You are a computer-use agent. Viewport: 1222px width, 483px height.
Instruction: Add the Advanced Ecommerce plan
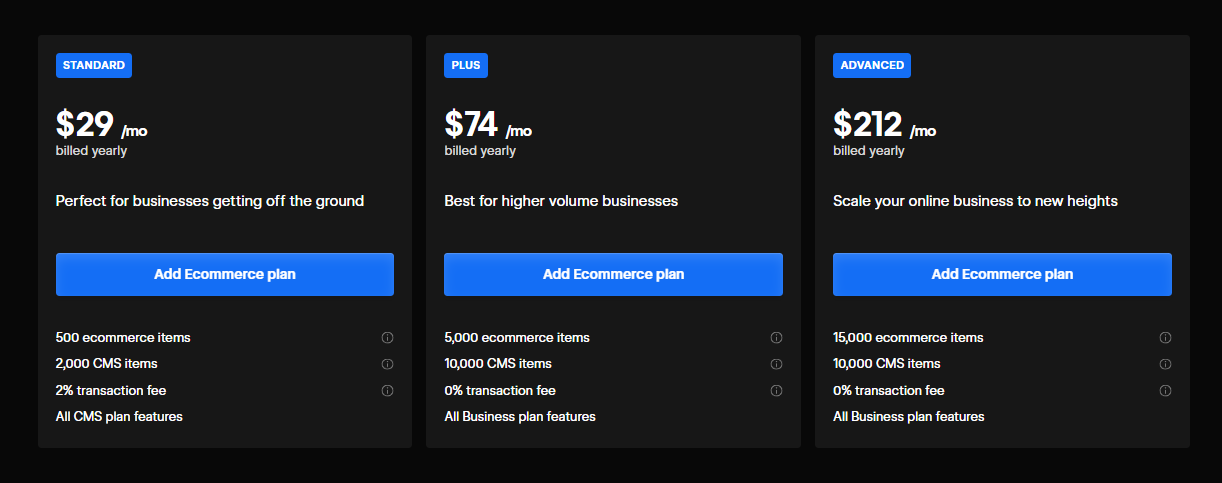pyautogui.click(x=1002, y=274)
